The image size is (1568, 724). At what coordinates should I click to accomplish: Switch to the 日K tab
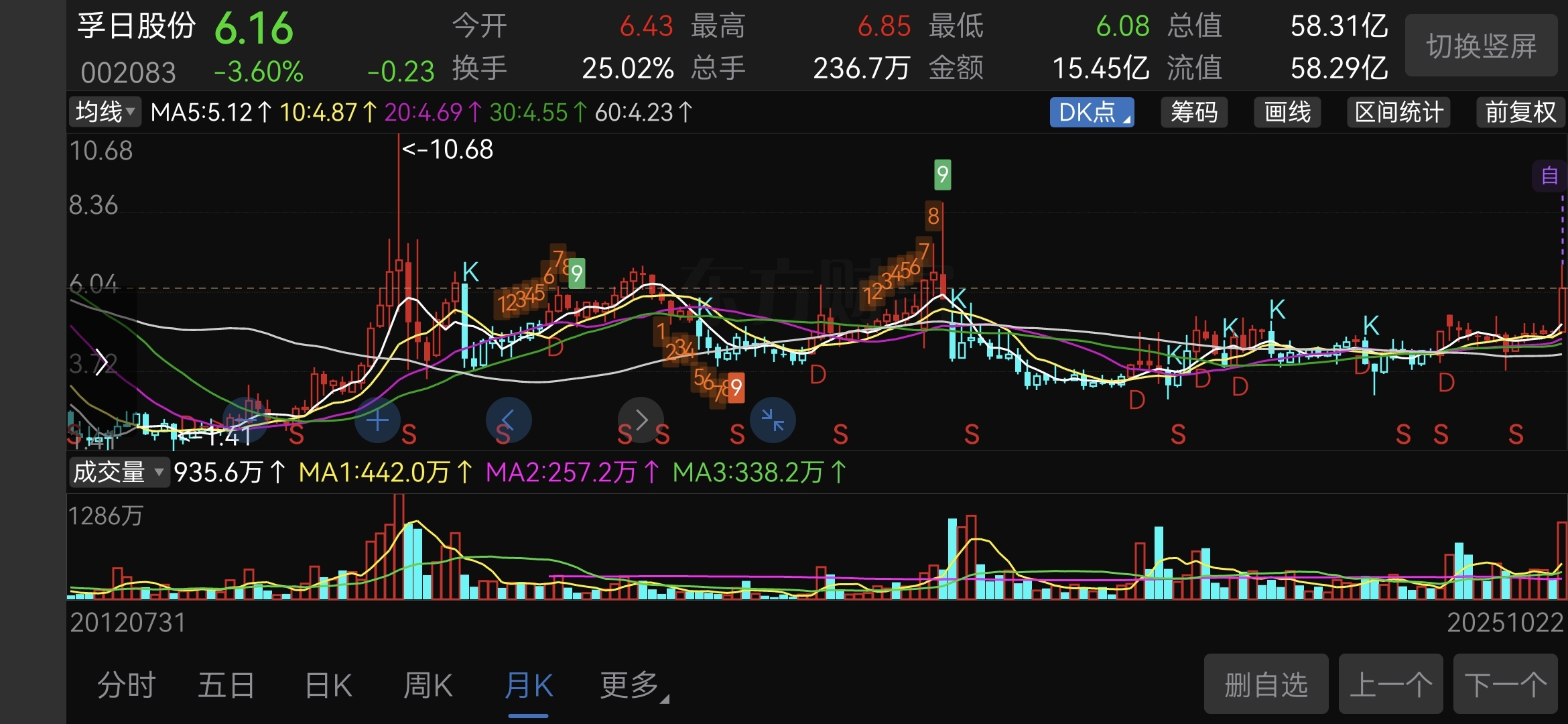tap(328, 686)
